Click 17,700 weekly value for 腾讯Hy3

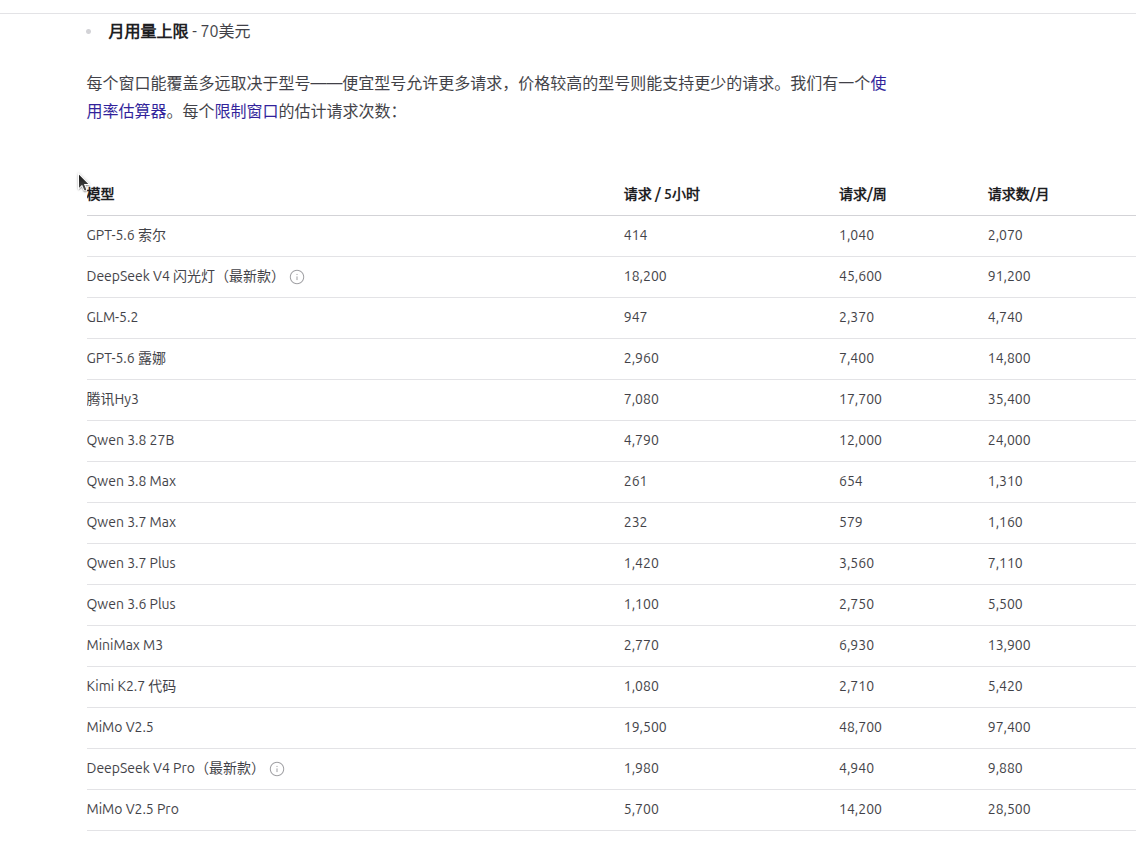(861, 399)
